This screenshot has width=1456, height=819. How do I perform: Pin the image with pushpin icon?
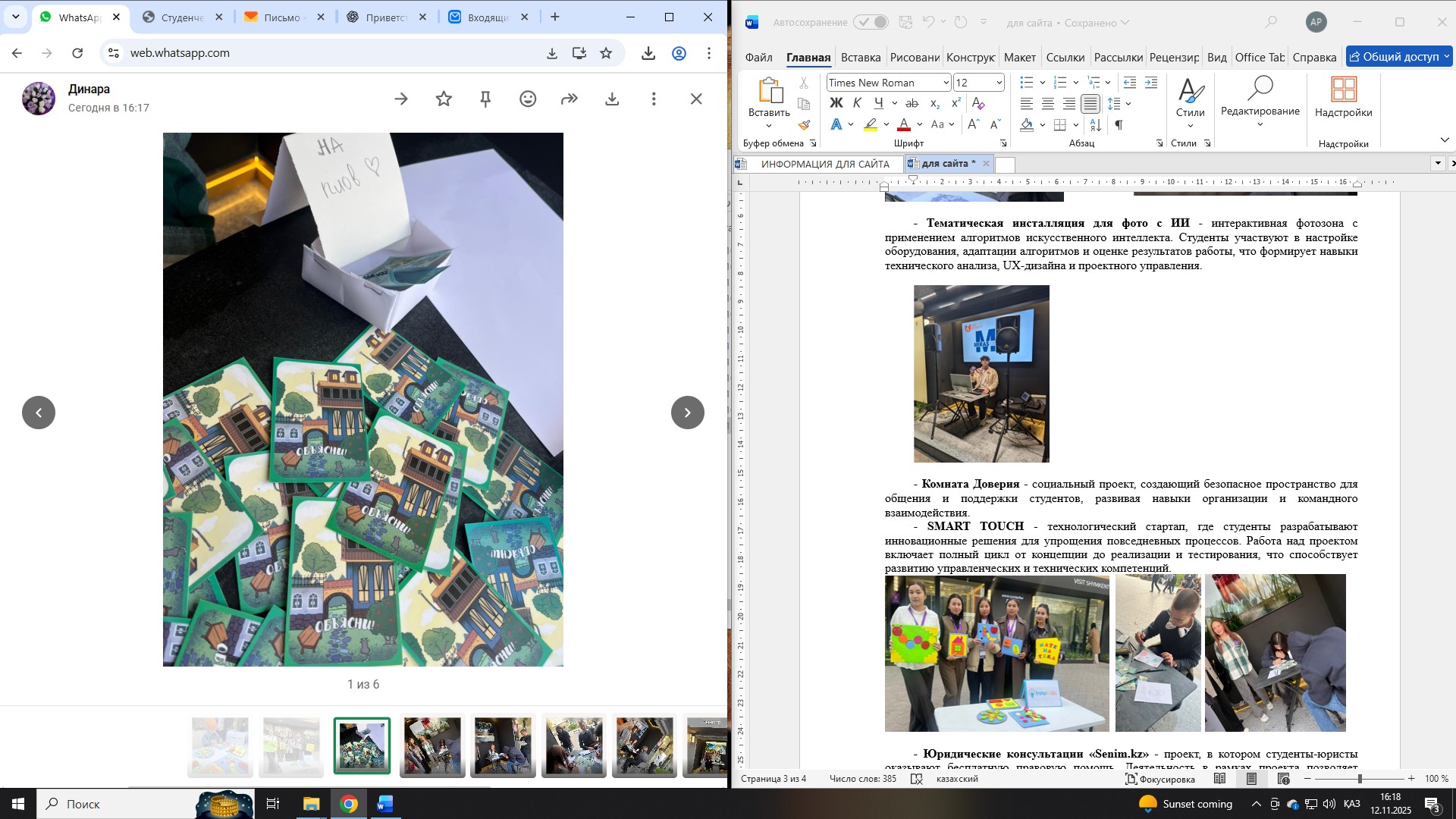tap(486, 99)
